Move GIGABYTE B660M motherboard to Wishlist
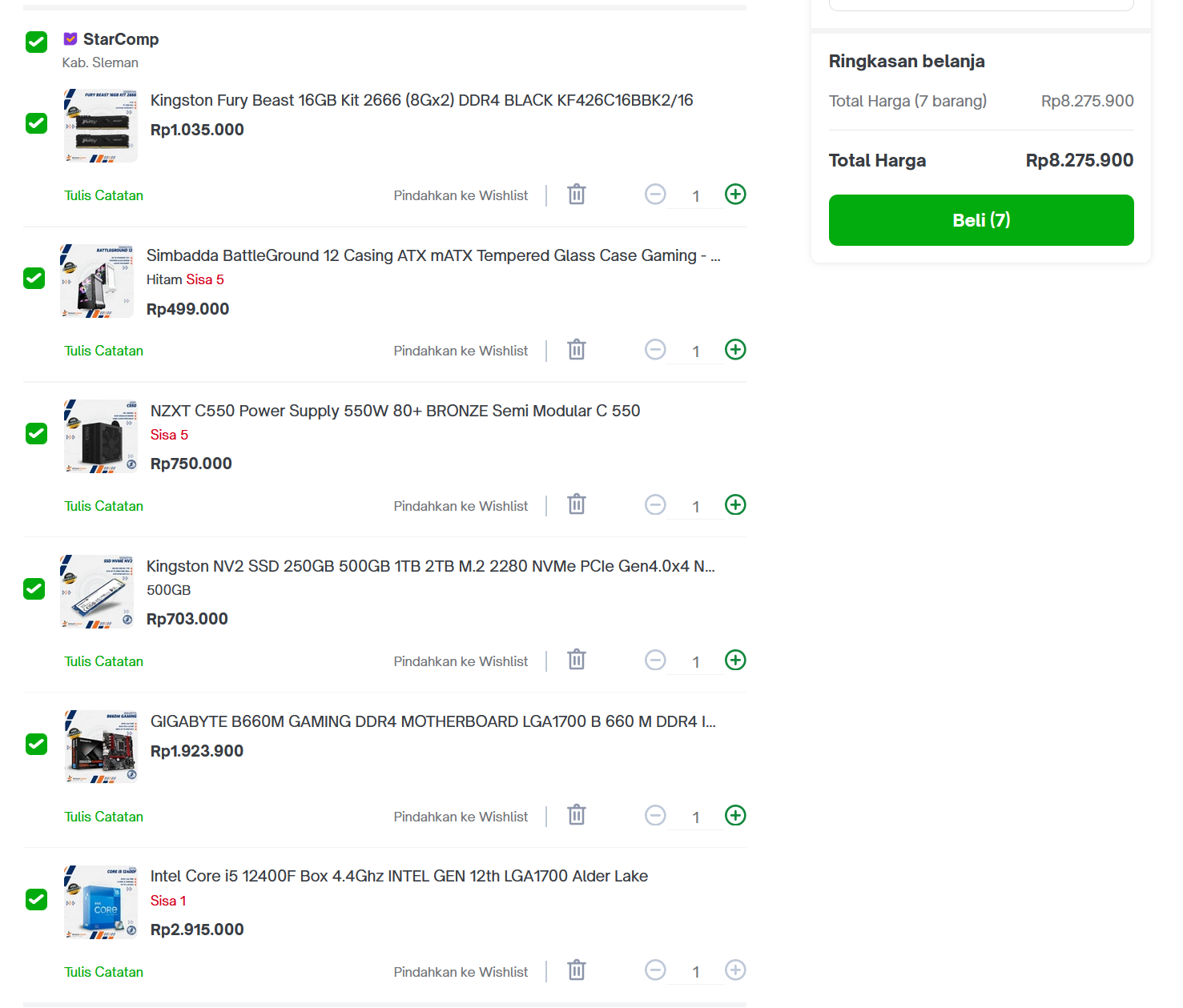1183x1008 pixels. 461,817
